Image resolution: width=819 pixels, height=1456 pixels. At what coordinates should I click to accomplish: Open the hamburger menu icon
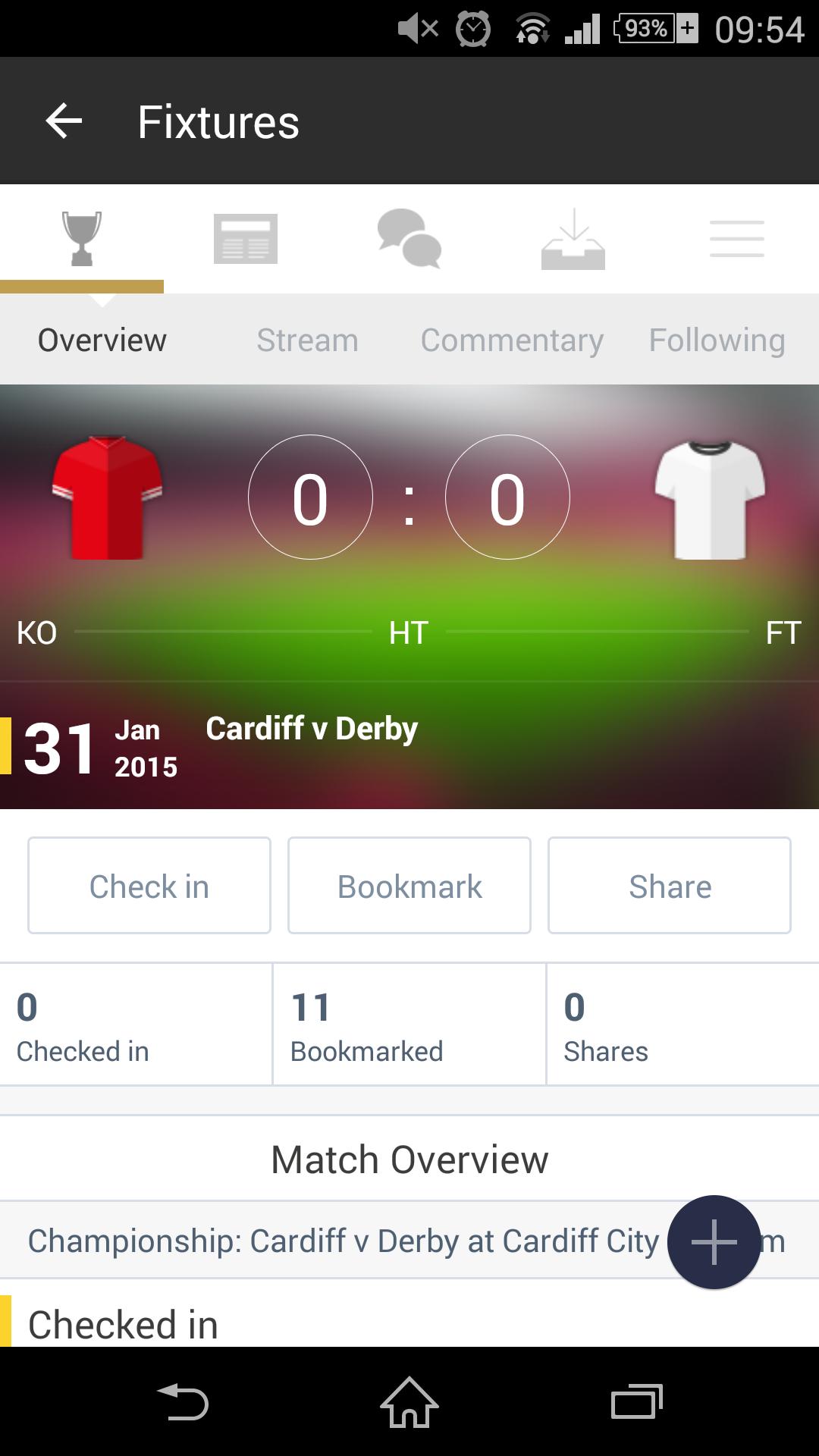(736, 238)
